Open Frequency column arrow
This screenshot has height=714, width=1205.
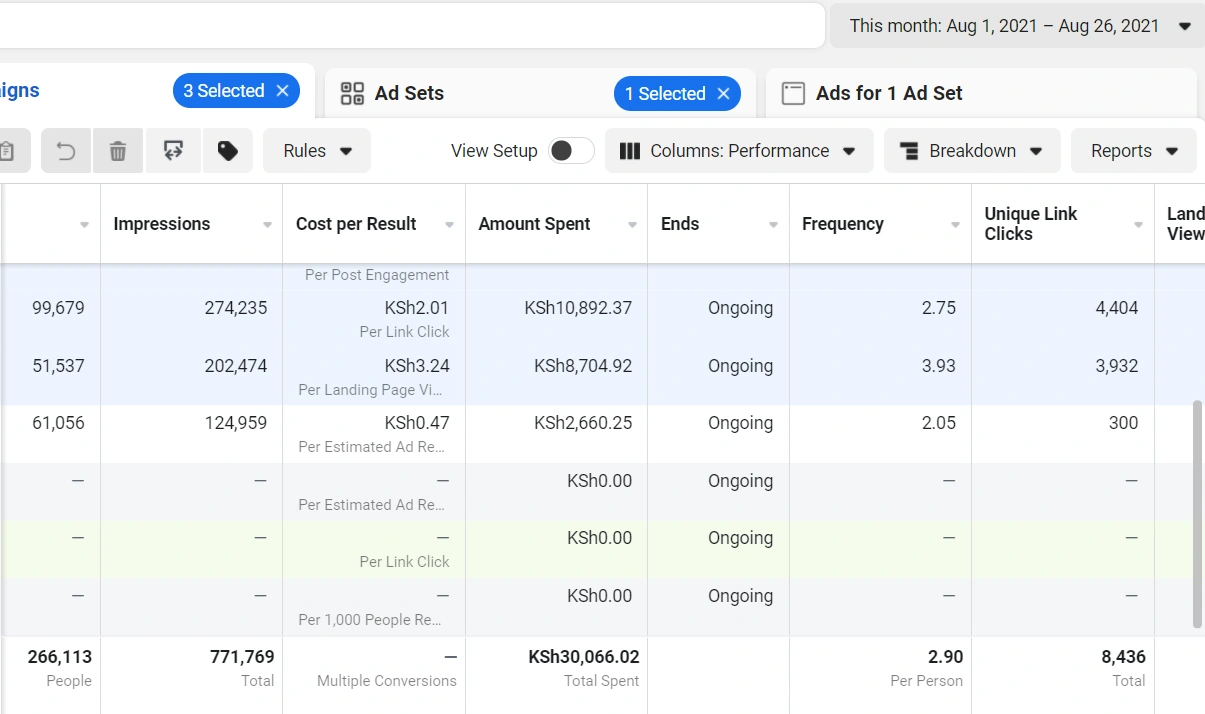click(x=955, y=225)
